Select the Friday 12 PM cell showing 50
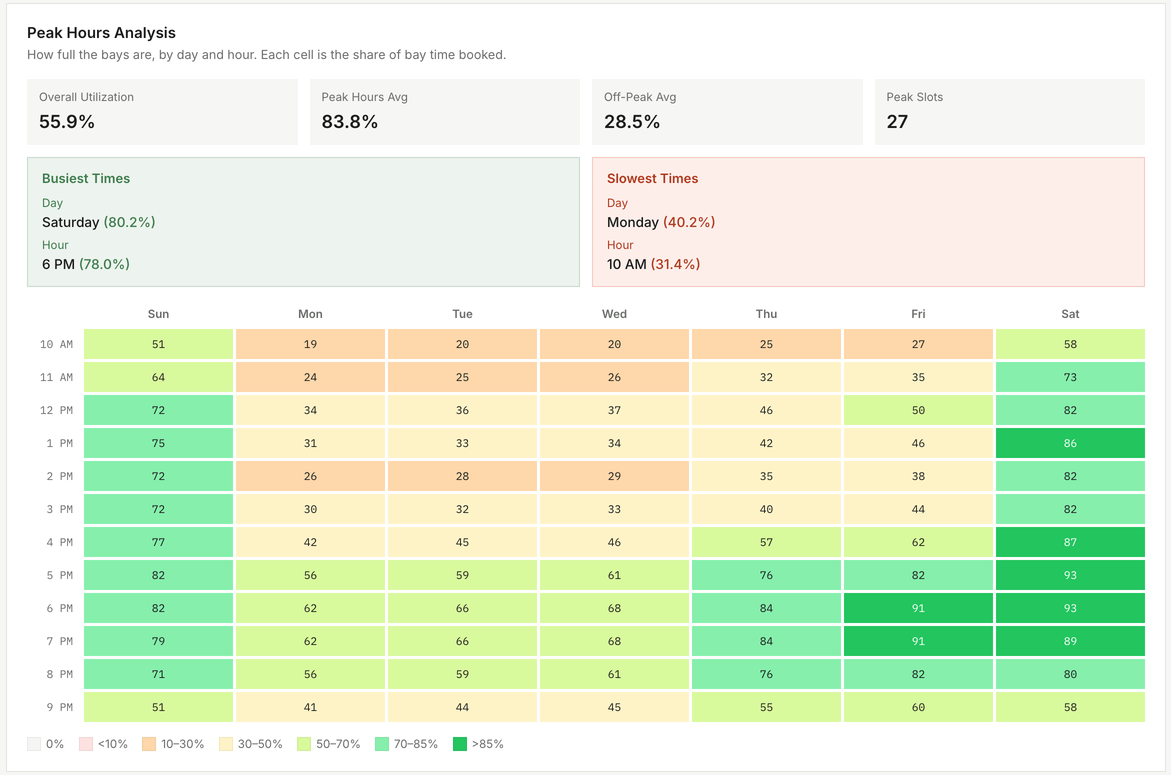The width and height of the screenshot is (1171, 775). 918,410
